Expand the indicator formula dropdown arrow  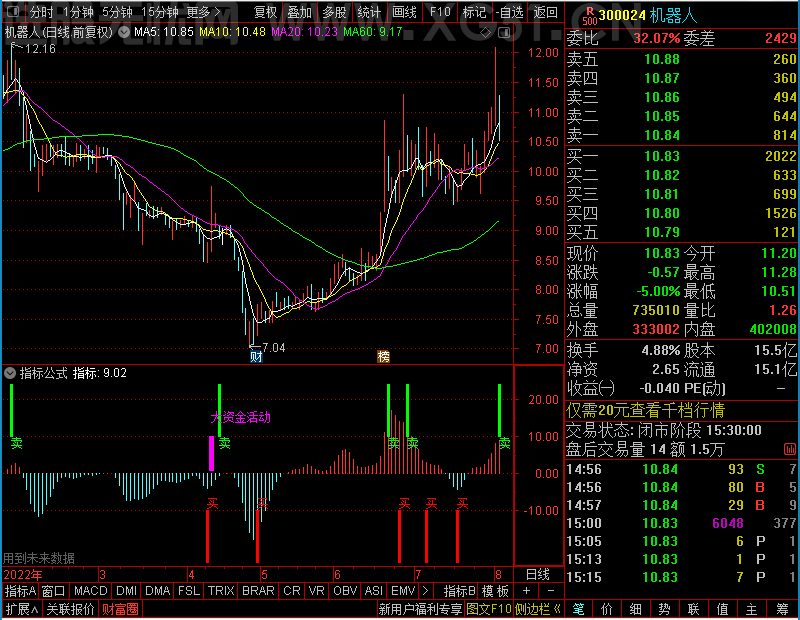10,373
